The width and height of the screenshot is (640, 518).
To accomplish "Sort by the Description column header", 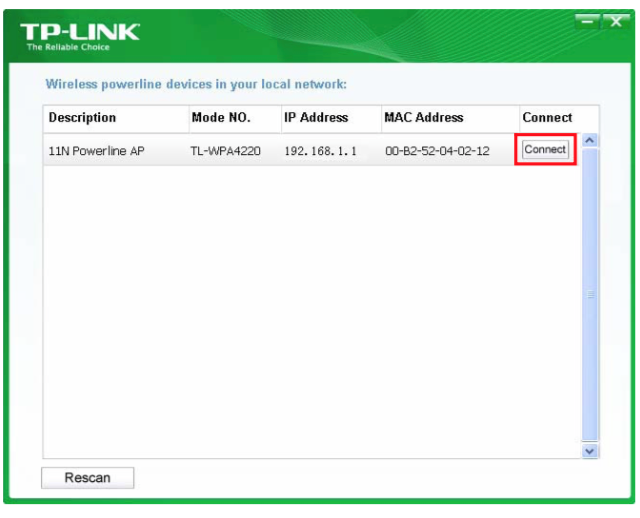I will click(x=82, y=118).
